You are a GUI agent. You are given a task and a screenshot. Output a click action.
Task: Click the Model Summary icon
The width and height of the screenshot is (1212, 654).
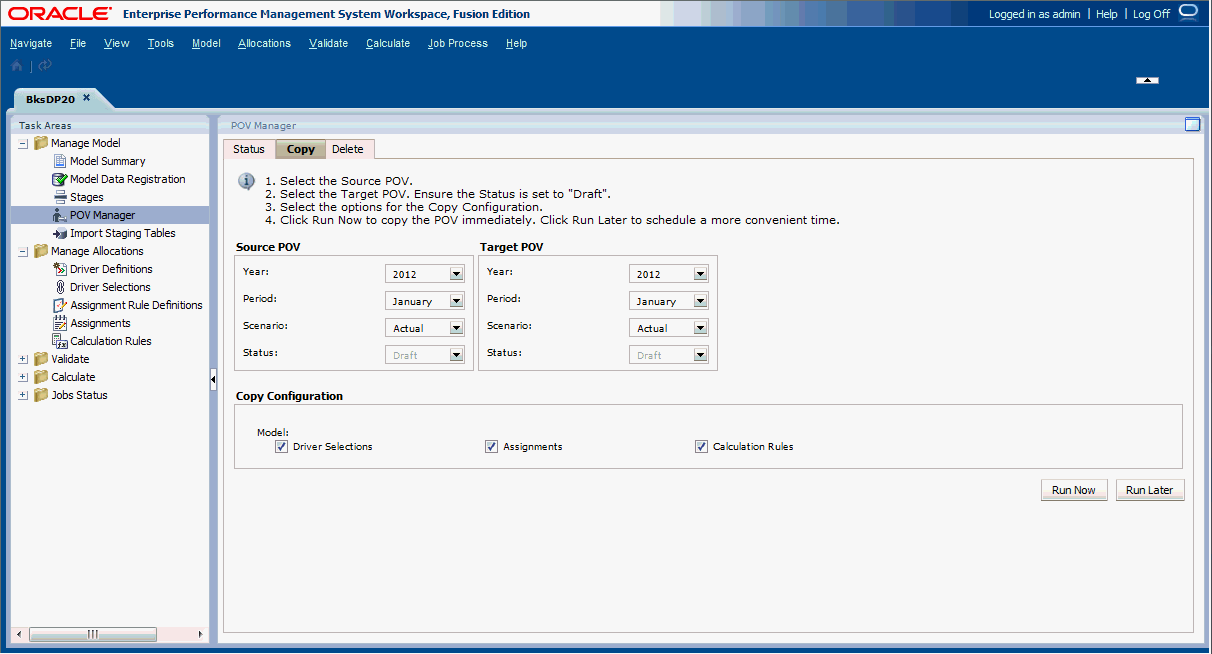pos(60,161)
